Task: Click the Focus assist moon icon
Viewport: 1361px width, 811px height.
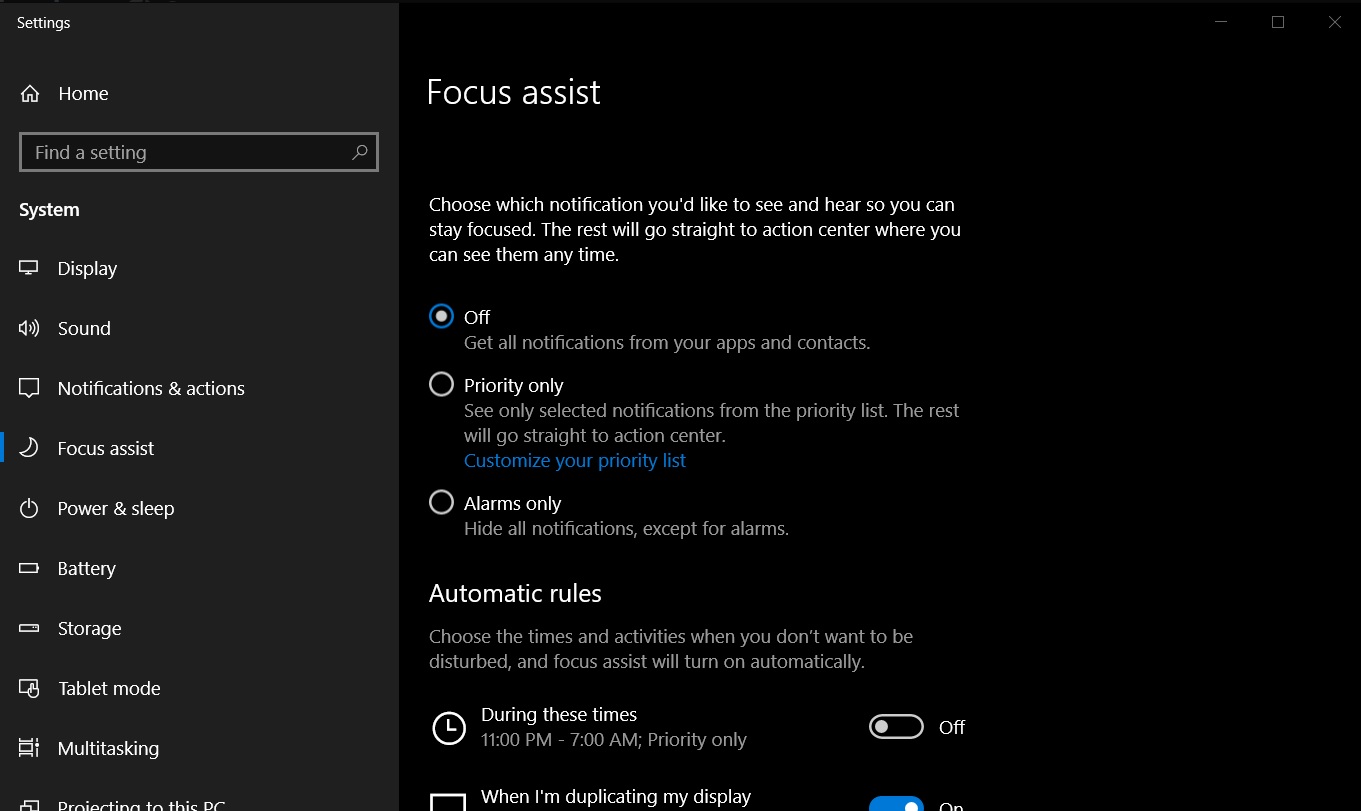Action: [29, 448]
